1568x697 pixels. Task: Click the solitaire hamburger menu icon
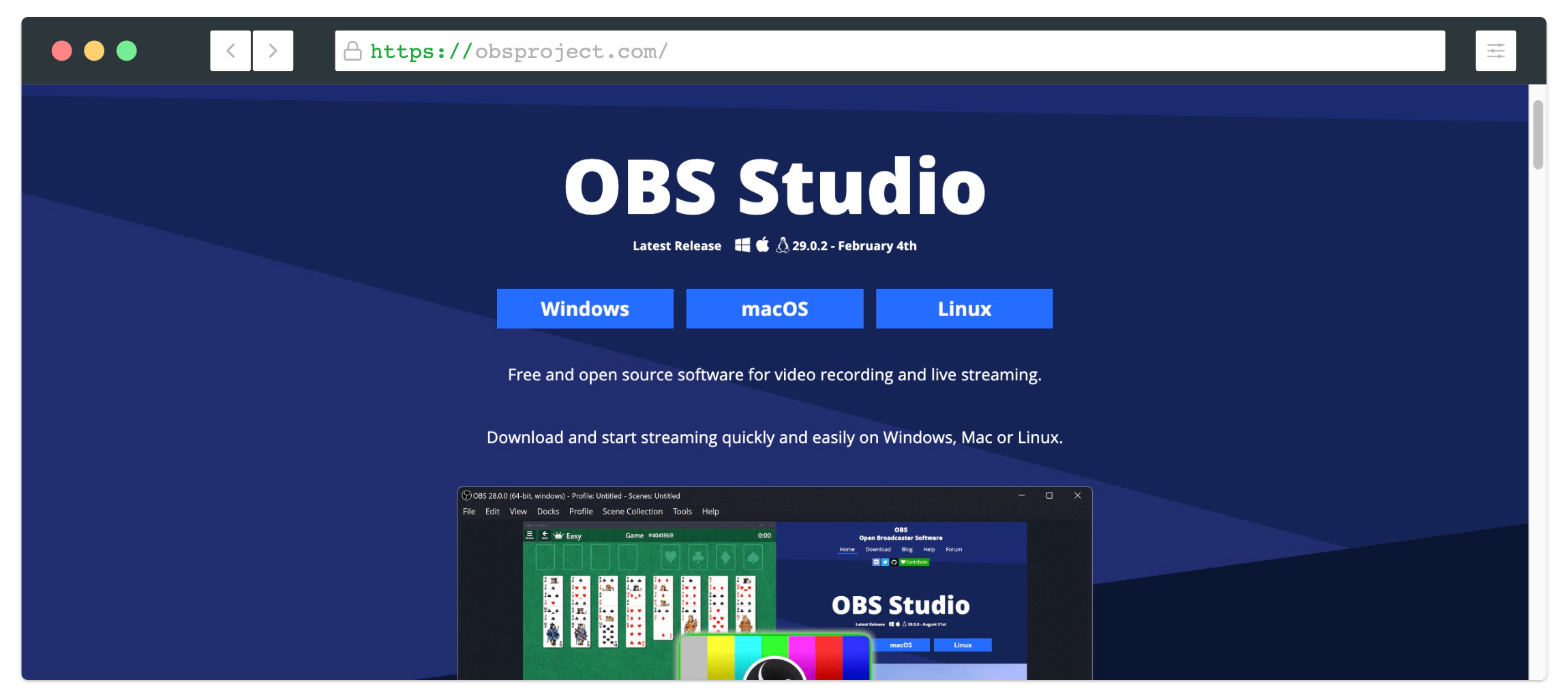point(530,536)
